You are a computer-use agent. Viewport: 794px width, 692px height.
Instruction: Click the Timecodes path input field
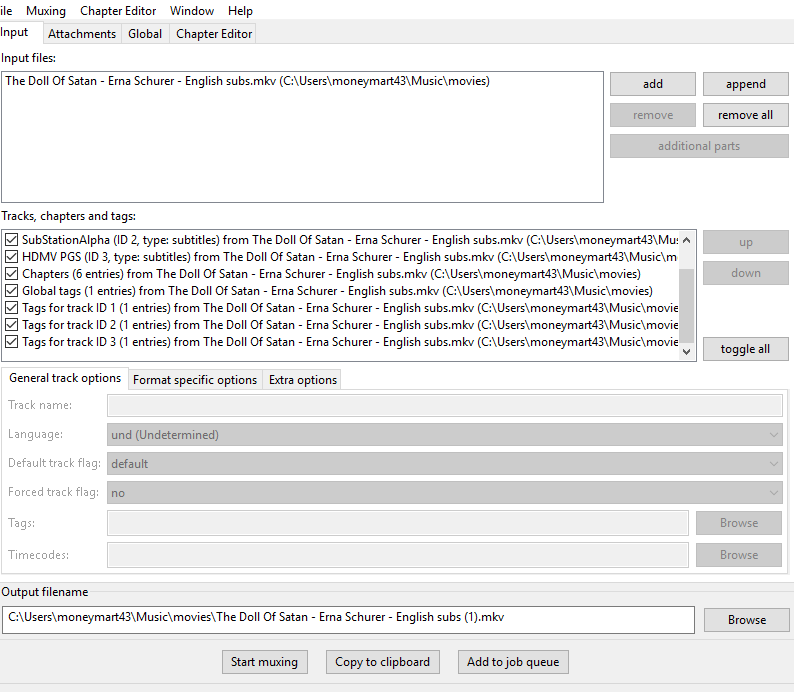(x=398, y=555)
